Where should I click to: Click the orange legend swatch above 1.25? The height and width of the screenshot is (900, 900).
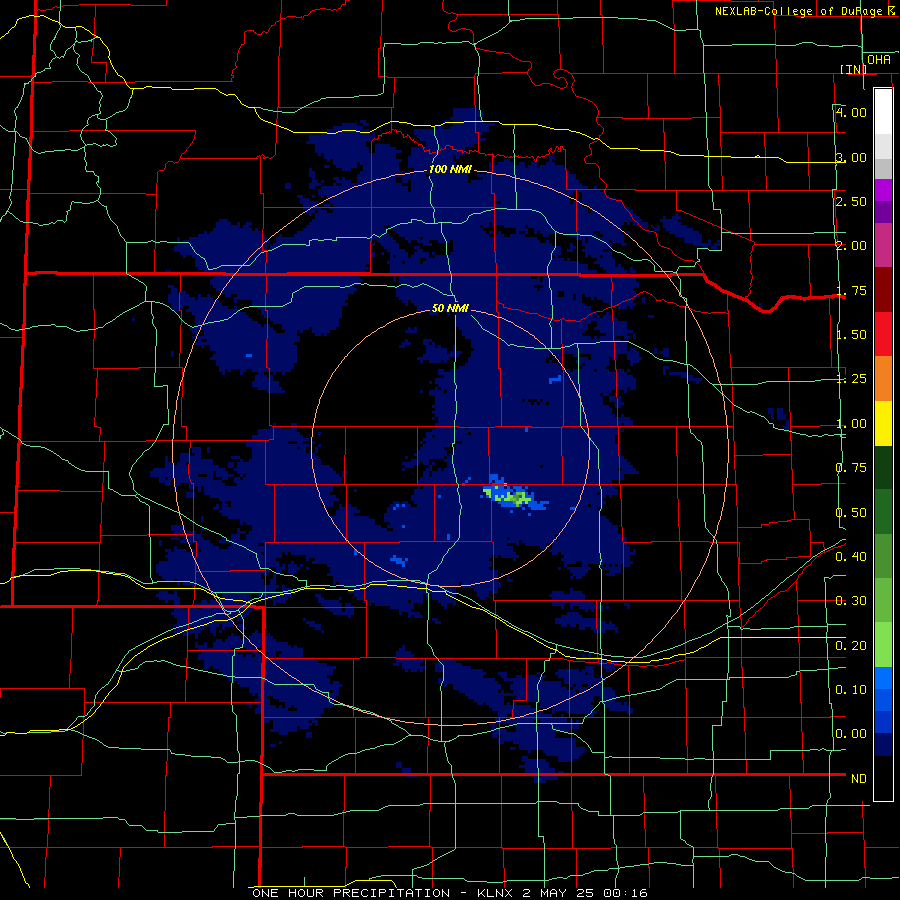click(x=883, y=379)
